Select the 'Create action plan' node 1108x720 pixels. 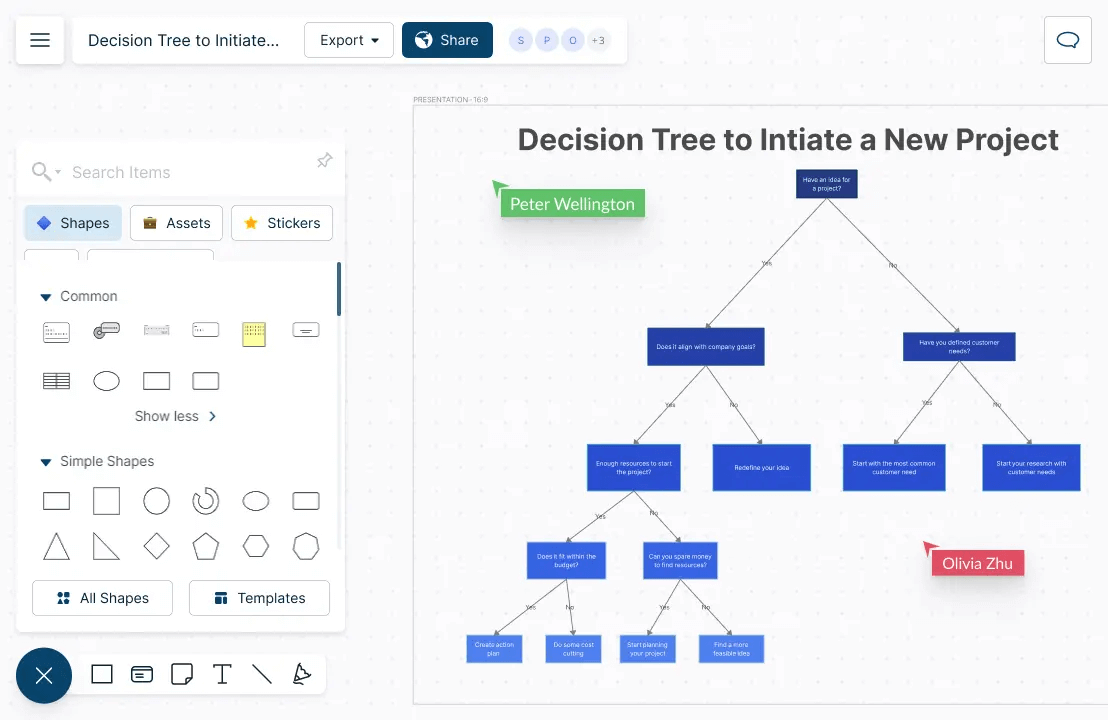click(x=494, y=649)
